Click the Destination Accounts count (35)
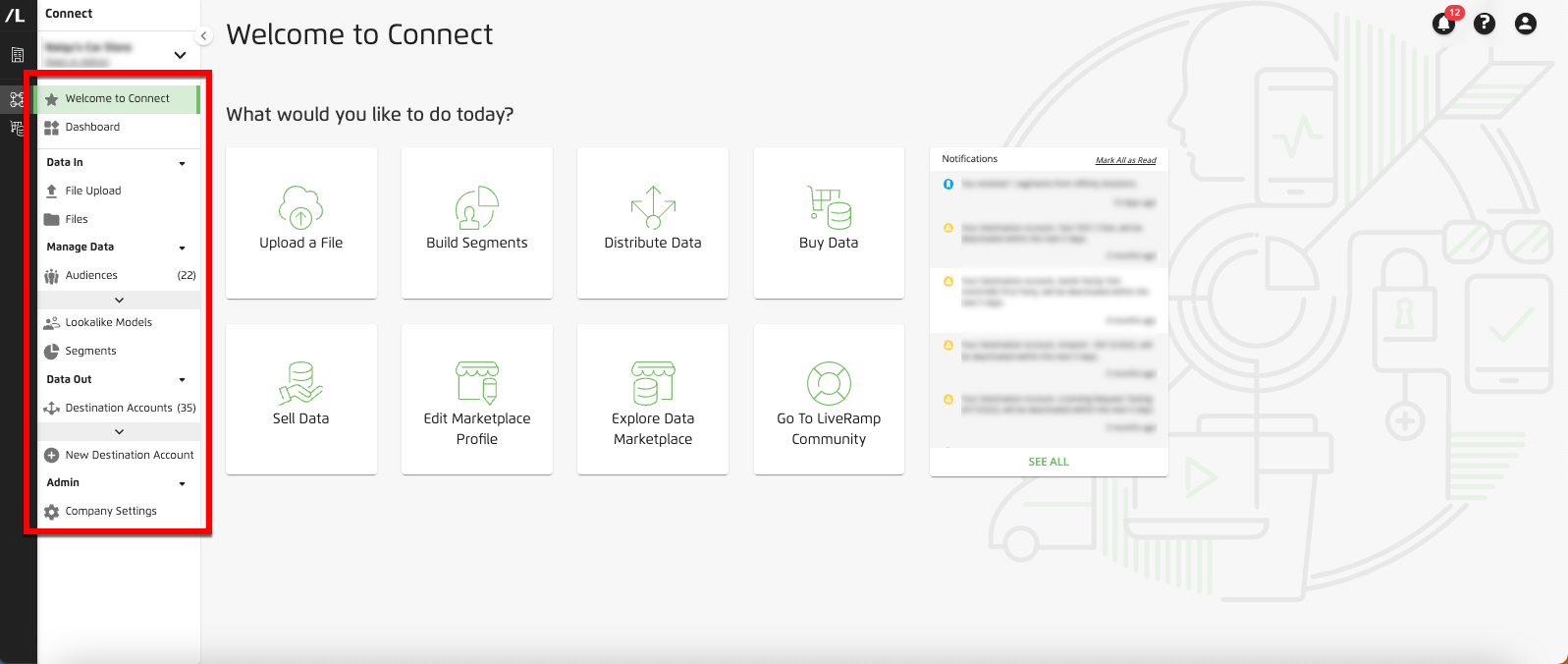Screen dimensions: 1568x664 coord(187,409)
